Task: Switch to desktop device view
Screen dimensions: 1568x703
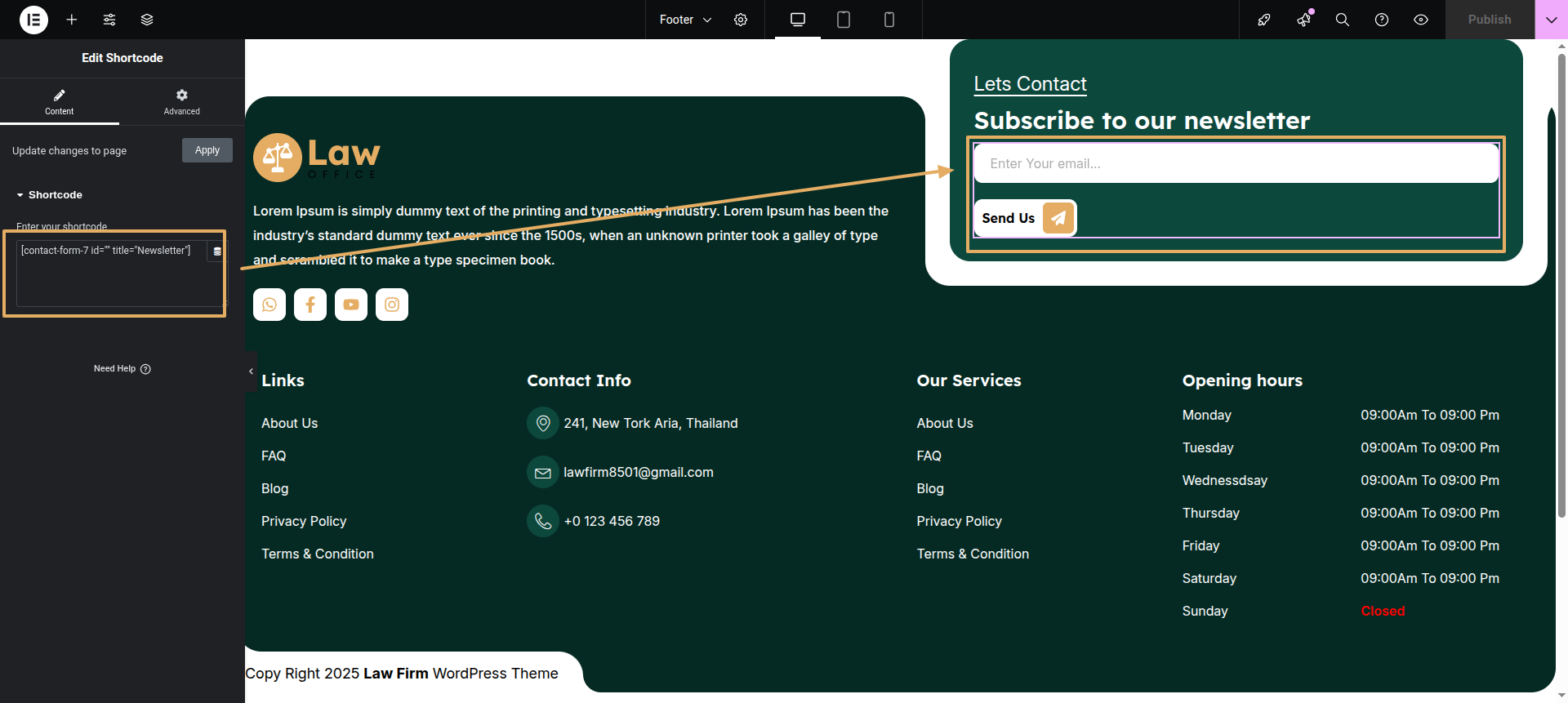Action: click(798, 20)
